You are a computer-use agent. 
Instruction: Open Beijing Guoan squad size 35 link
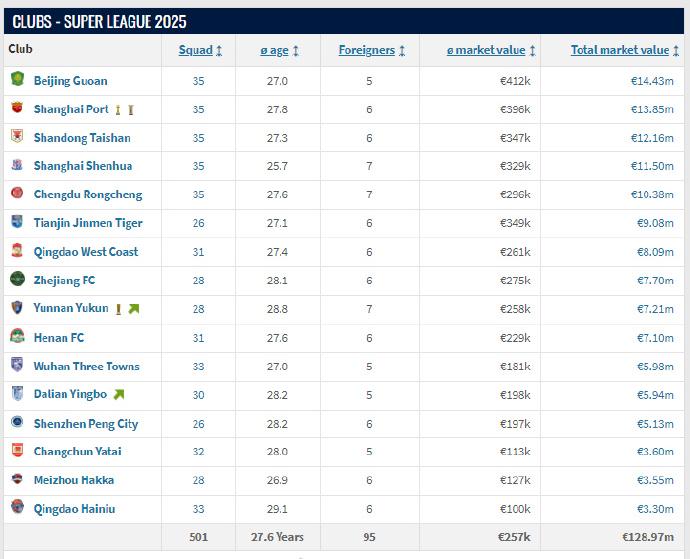tap(198, 81)
